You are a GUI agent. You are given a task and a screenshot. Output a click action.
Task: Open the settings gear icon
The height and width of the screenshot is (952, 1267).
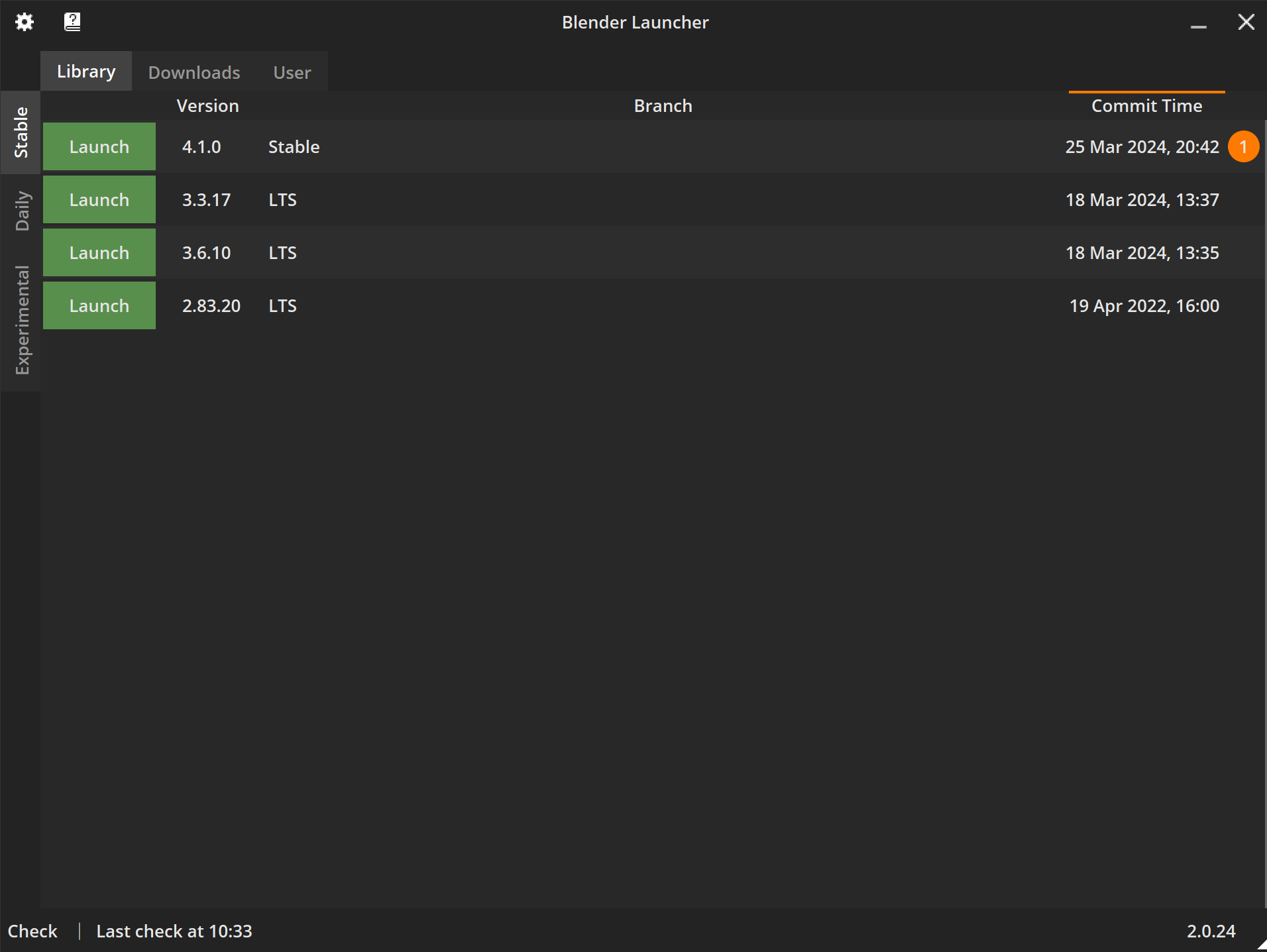click(x=25, y=22)
